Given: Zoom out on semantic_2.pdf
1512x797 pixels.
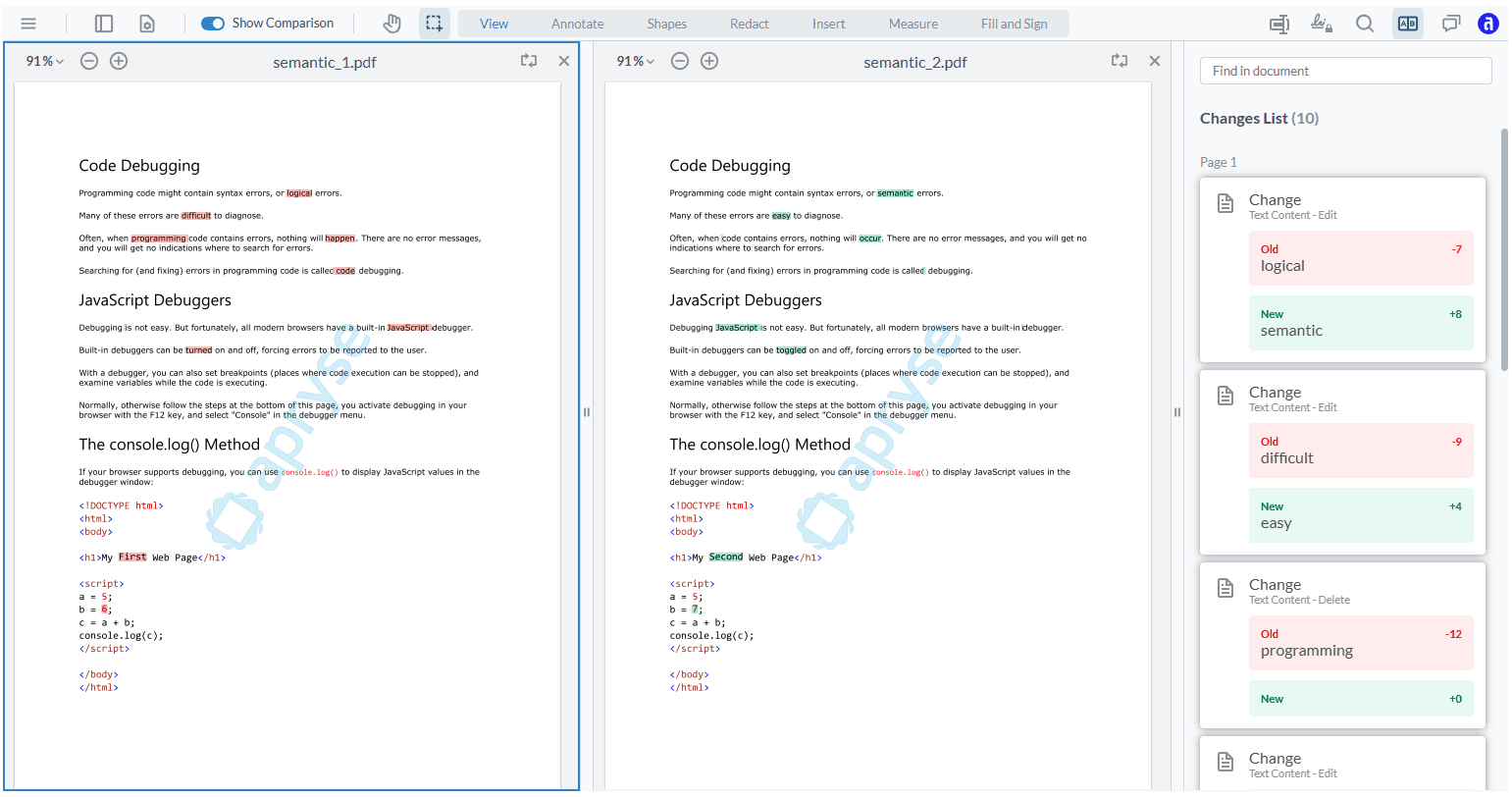Looking at the screenshot, I should [679, 61].
